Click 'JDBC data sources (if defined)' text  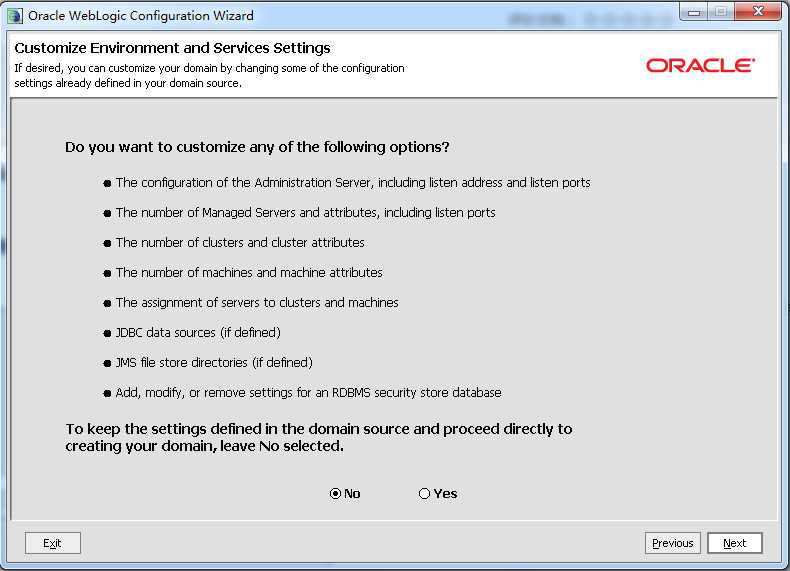(198, 333)
